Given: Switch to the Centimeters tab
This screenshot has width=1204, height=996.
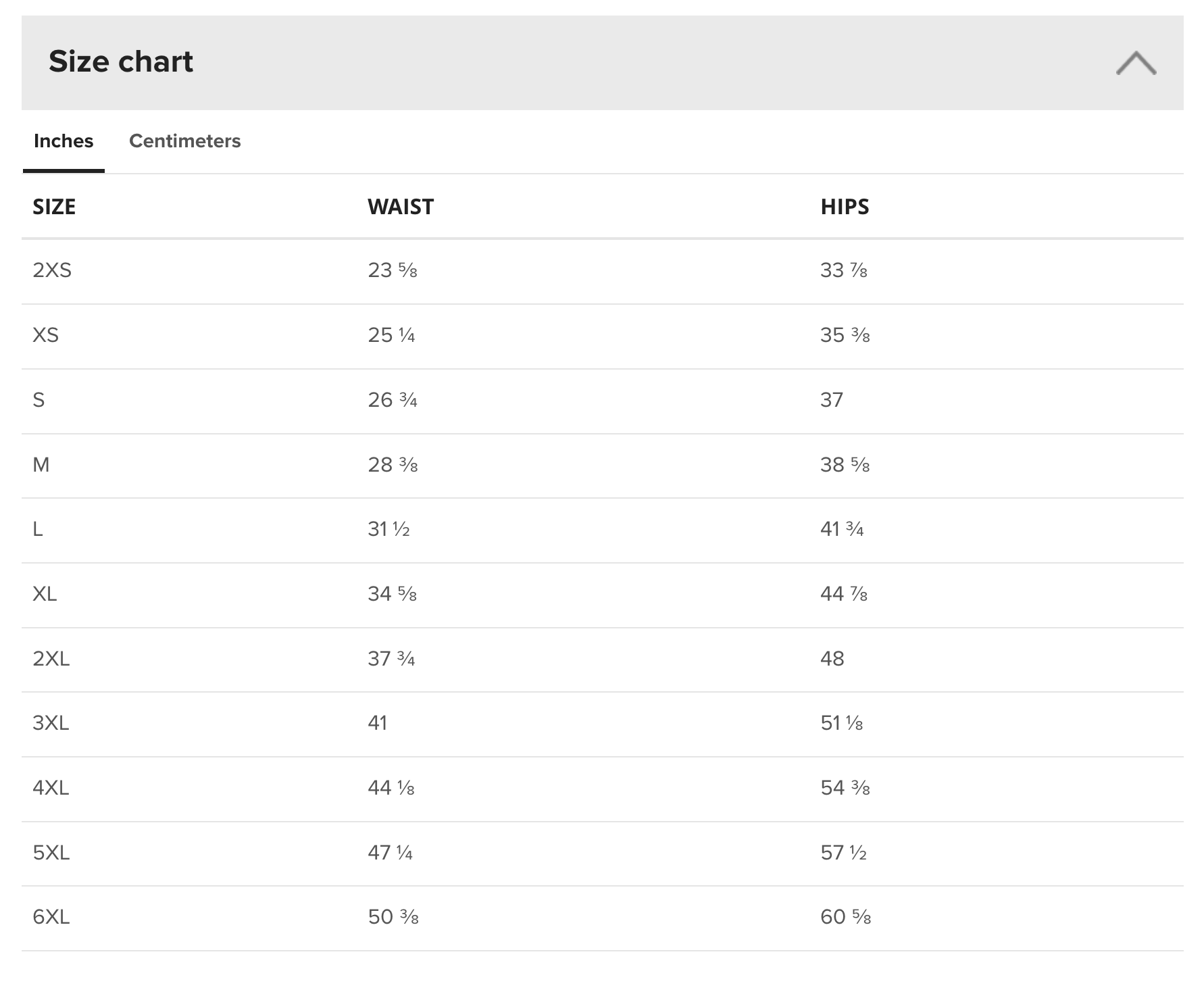Looking at the screenshot, I should click(184, 141).
